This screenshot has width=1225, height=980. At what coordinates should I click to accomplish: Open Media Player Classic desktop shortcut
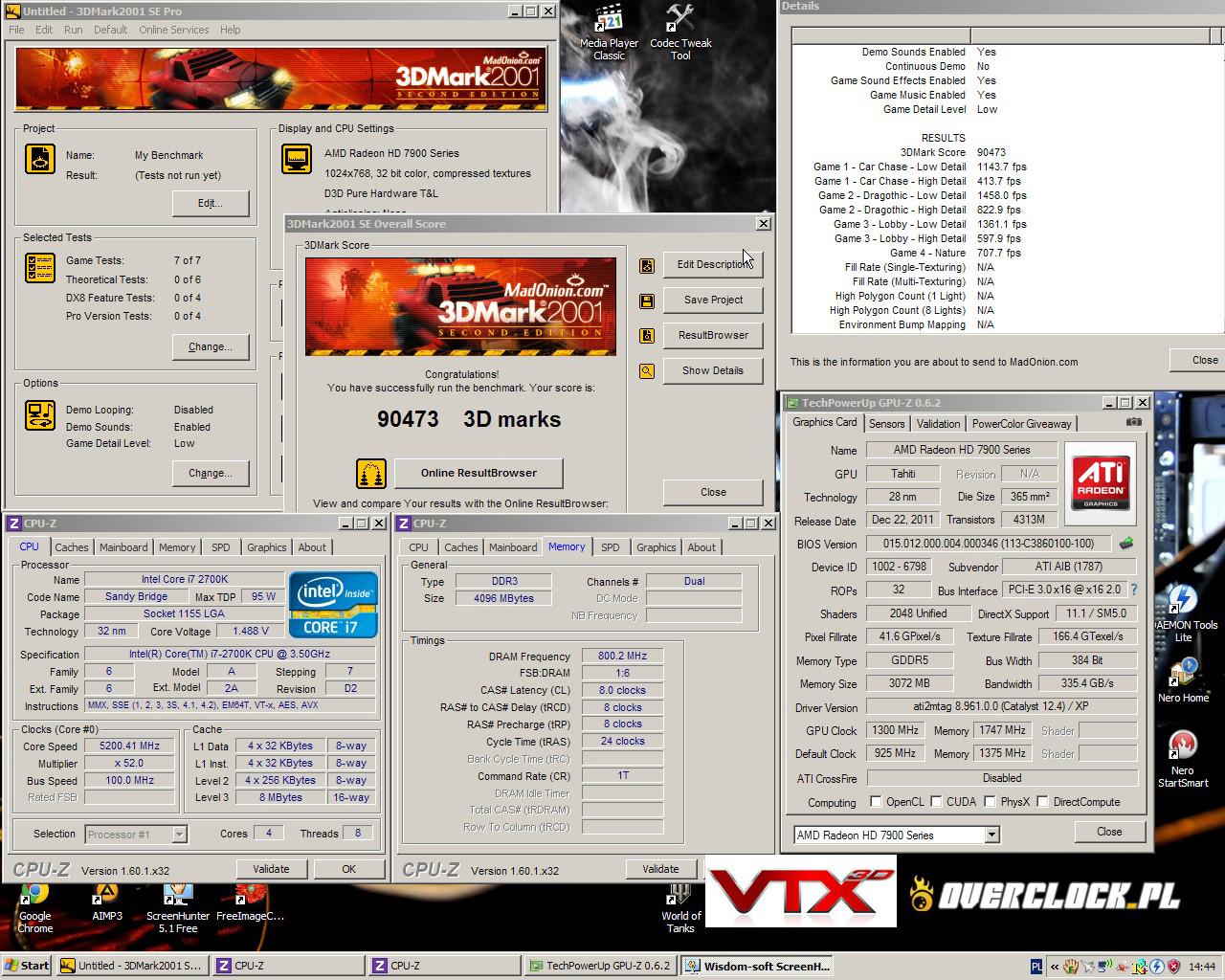pos(609,33)
